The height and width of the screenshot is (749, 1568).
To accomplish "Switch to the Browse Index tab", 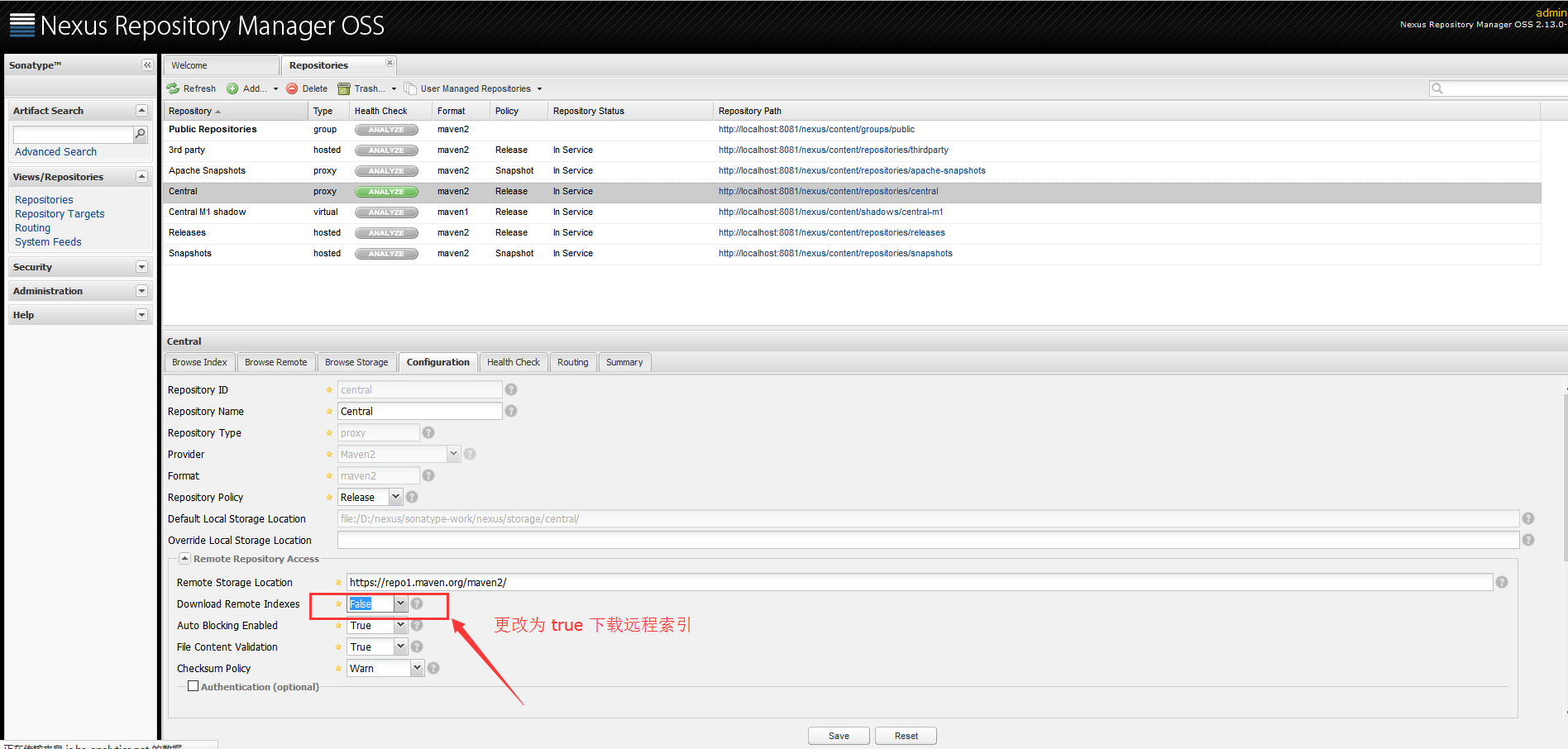I will [199, 362].
